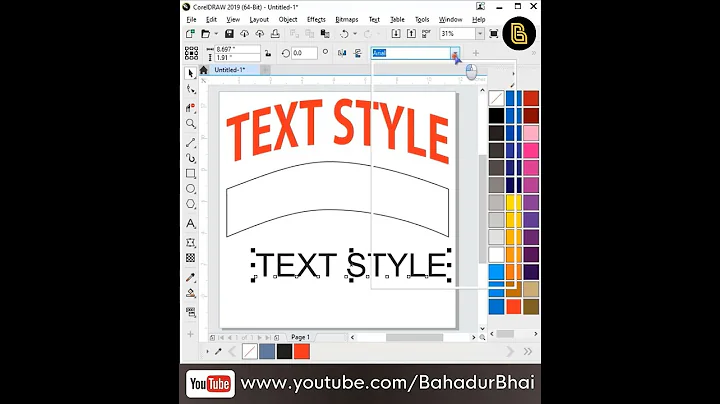This screenshot has width=720, height=404.
Task: Pick the black swatch in document palette
Action: [284, 352]
